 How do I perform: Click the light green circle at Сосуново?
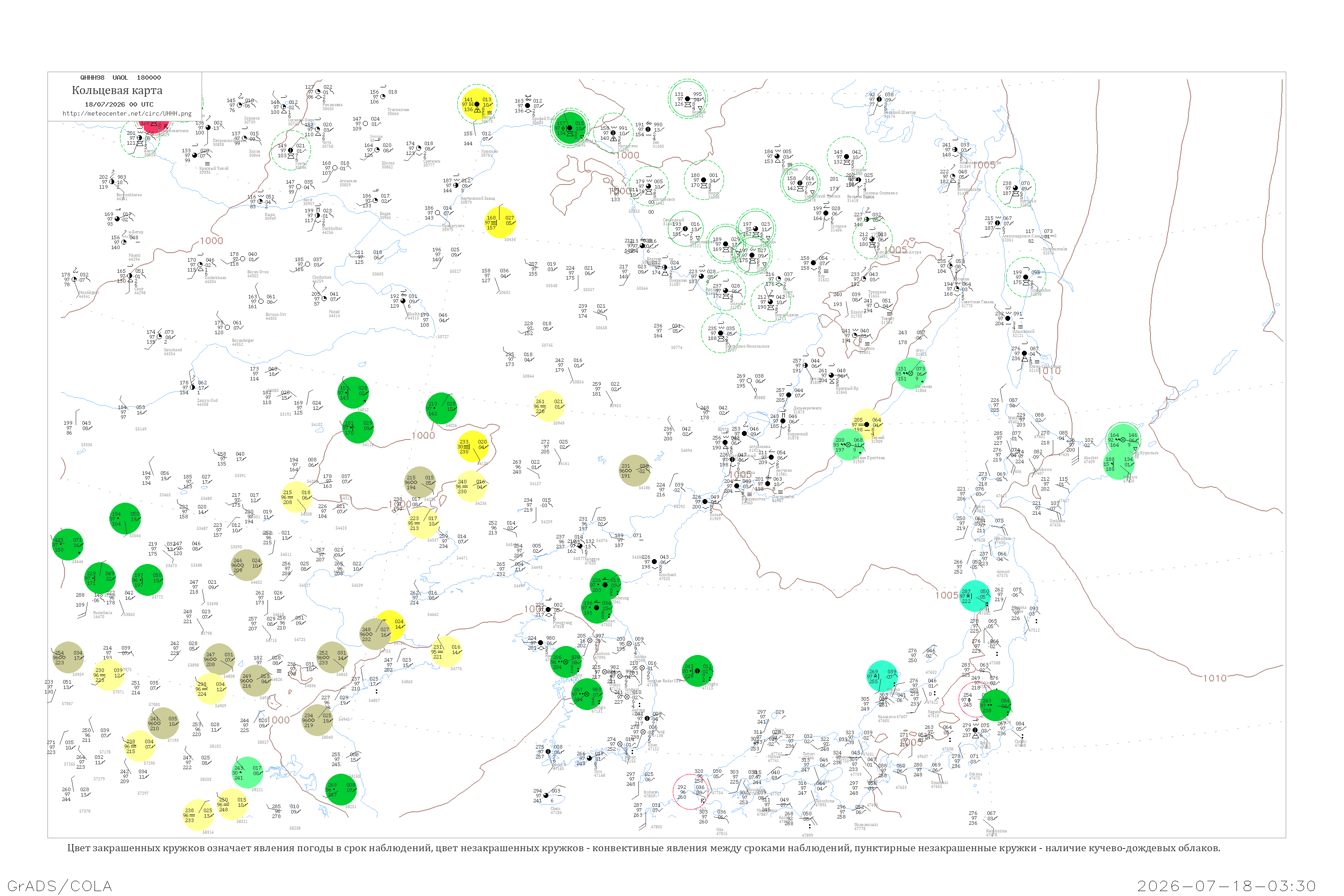[x=910, y=374]
